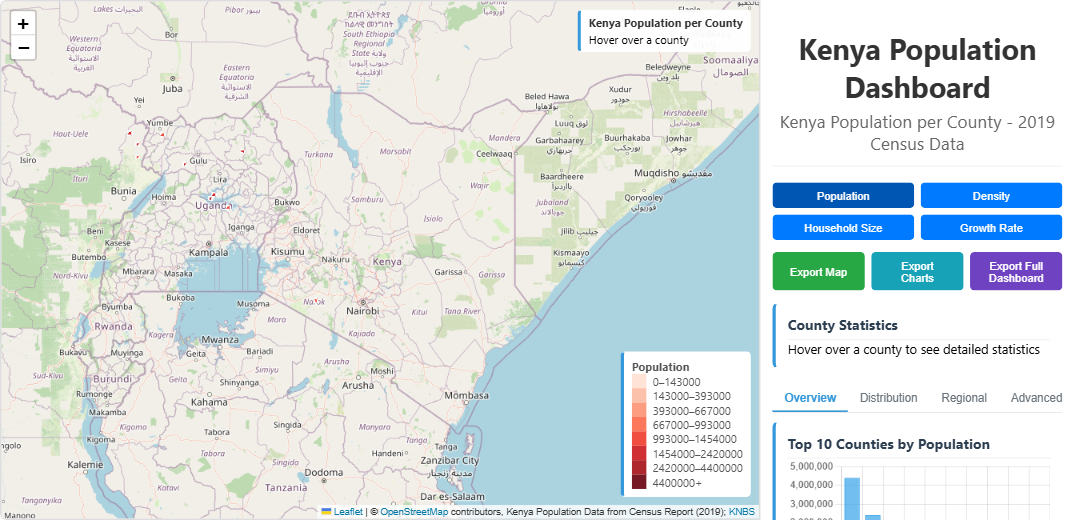Open the Regional tab
The image size is (1086, 520).
click(x=964, y=398)
